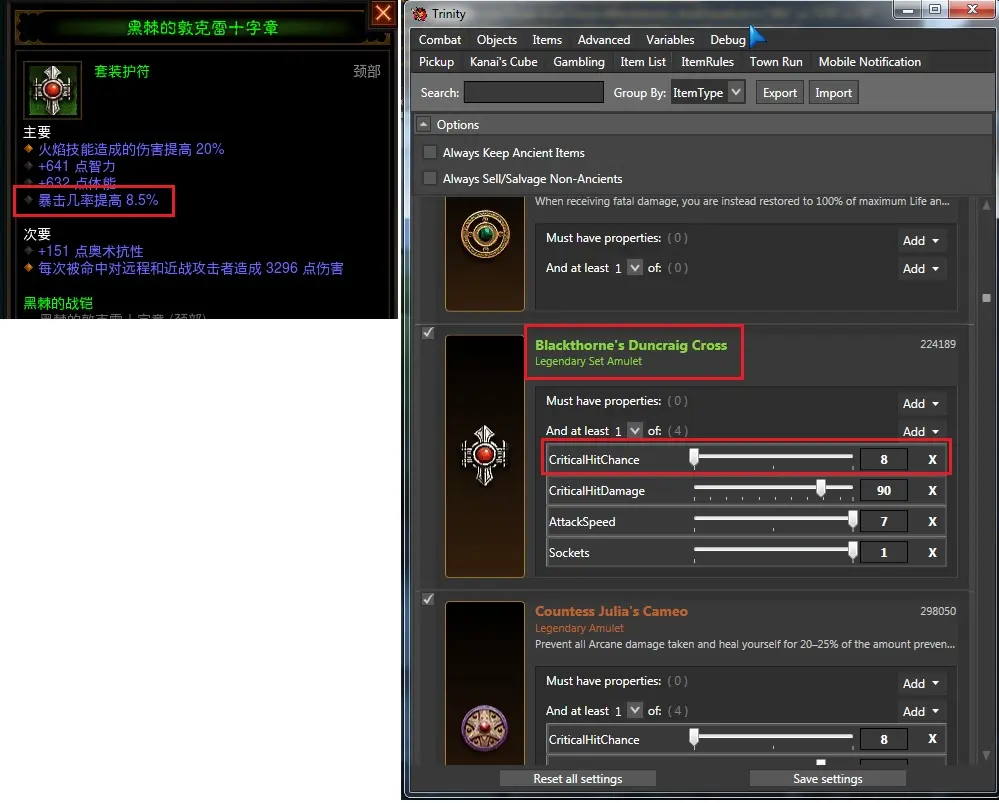Click the item list scrollbar down arrow
This screenshot has width=999, height=803.
click(986, 756)
